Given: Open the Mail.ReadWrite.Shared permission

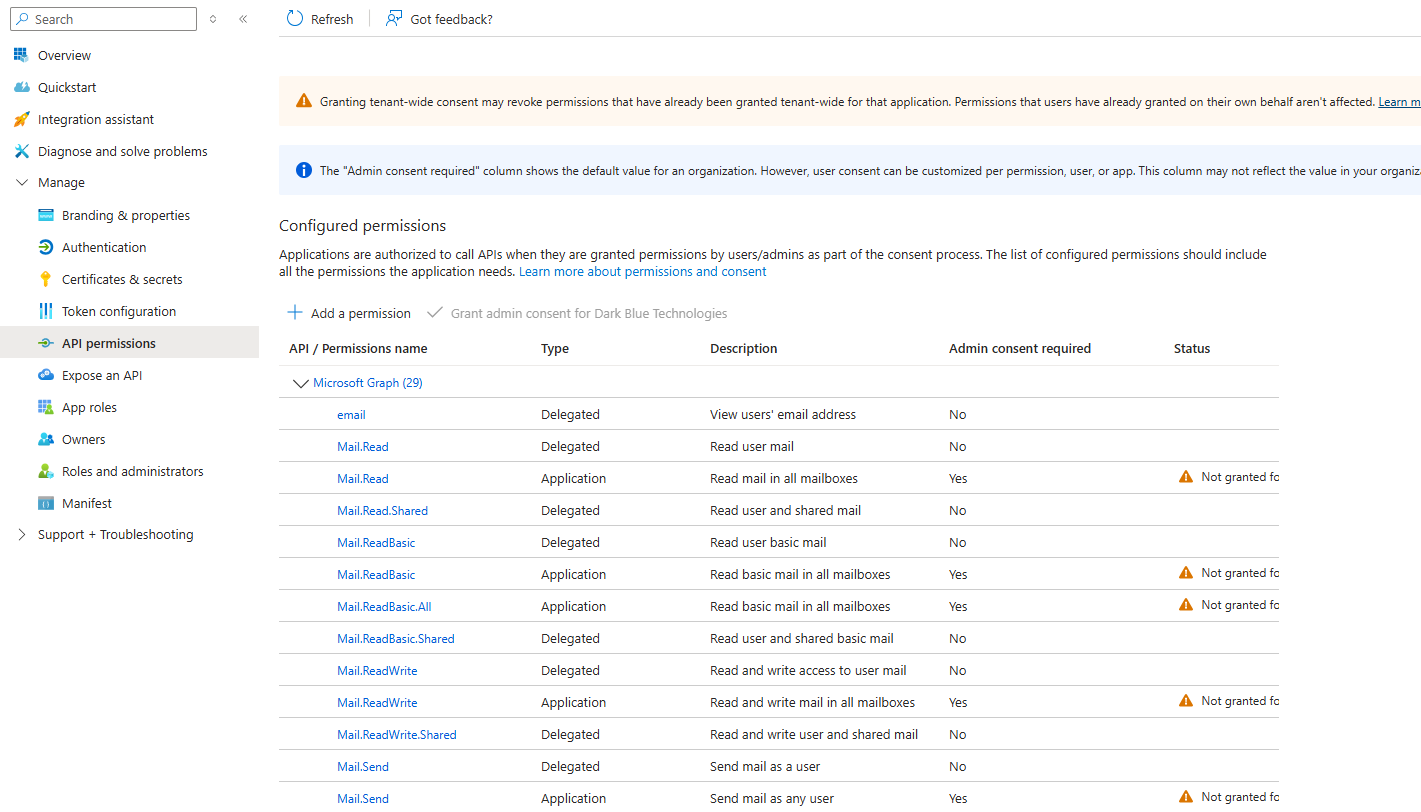Looking at the screenshot, I should 397,734.
